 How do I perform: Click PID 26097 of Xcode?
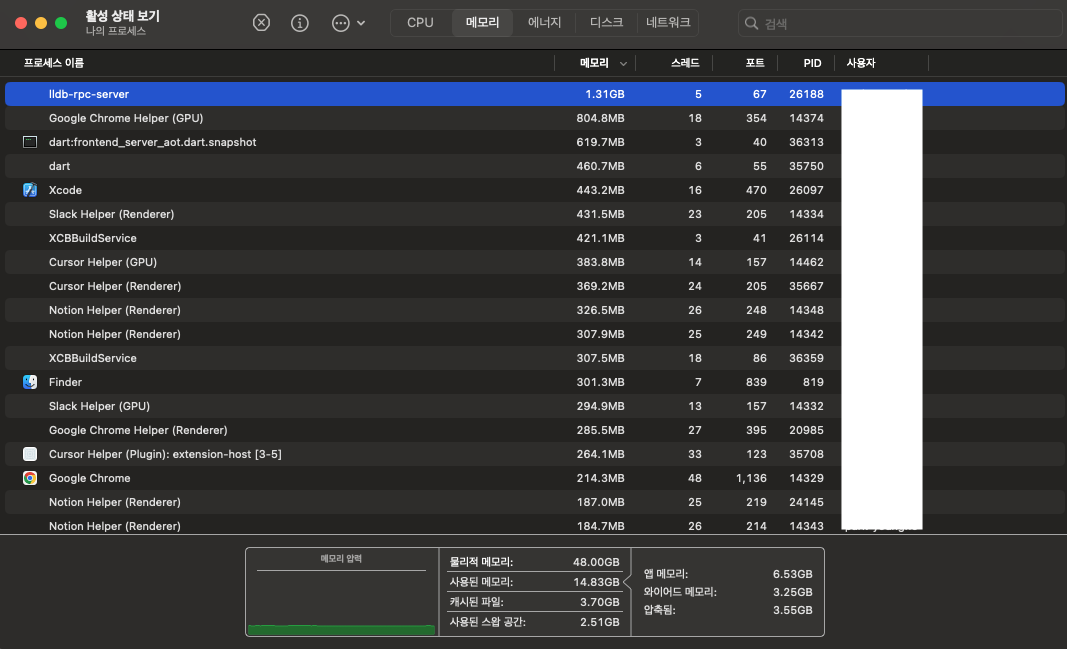806,190
